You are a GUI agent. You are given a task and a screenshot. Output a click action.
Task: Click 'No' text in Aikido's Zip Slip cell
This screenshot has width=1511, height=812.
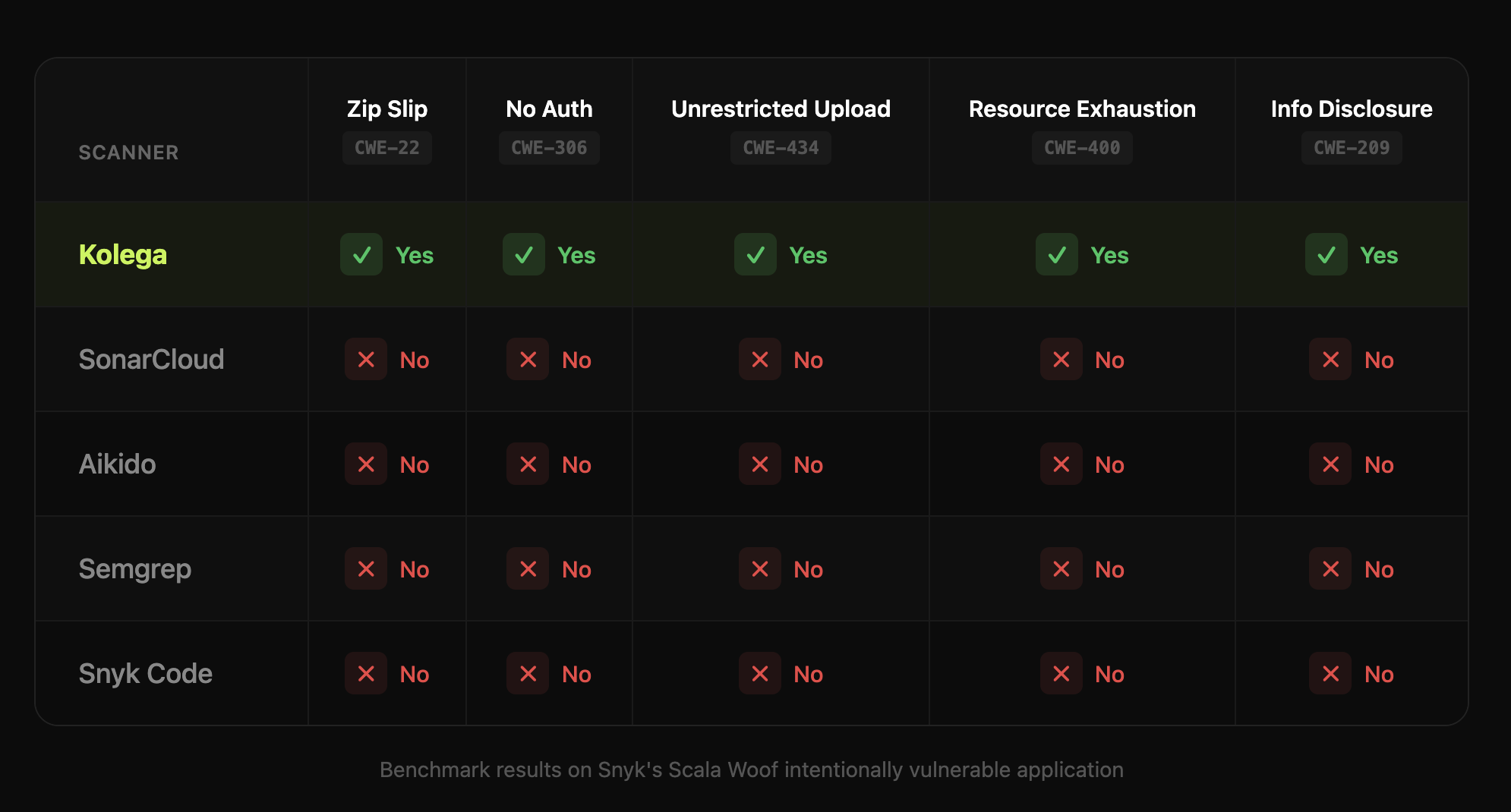click(415, 465)
